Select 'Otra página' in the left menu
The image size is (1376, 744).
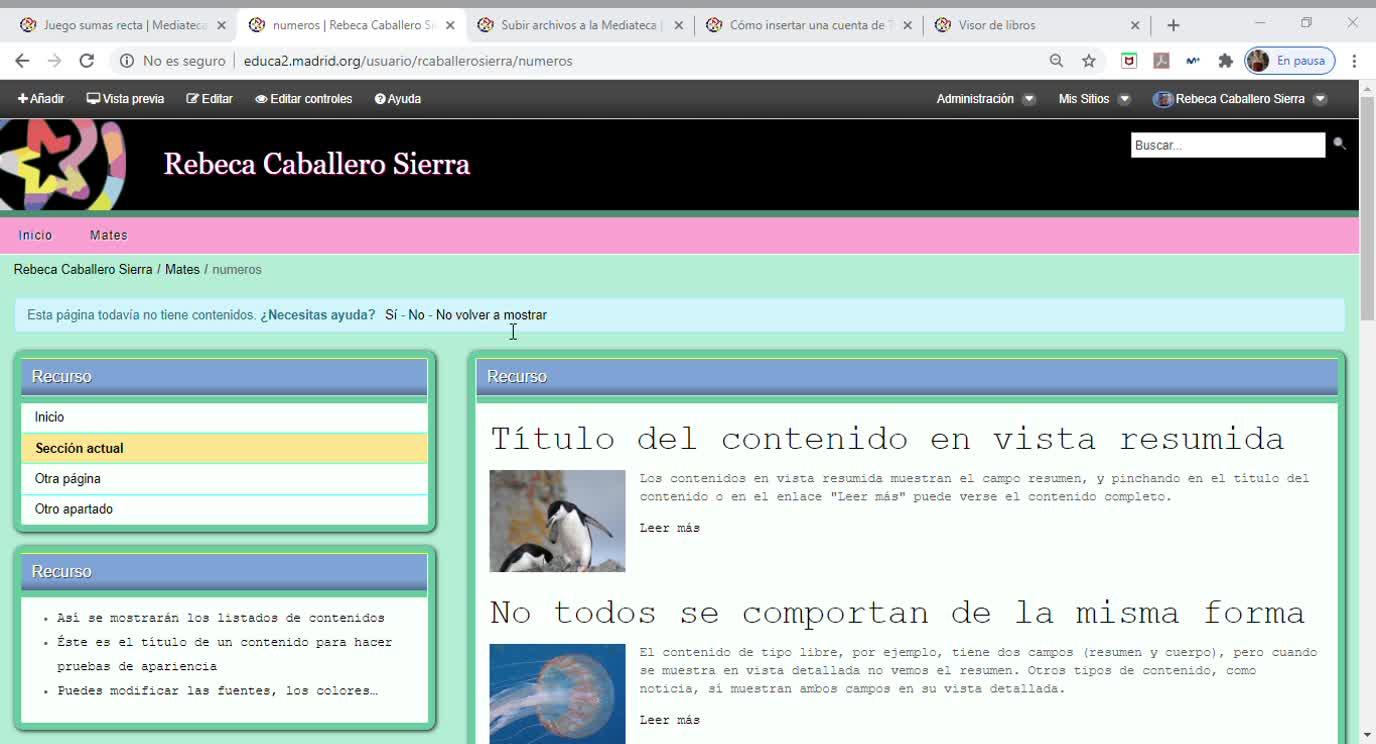pyautogui.click(x=224, y=479)
